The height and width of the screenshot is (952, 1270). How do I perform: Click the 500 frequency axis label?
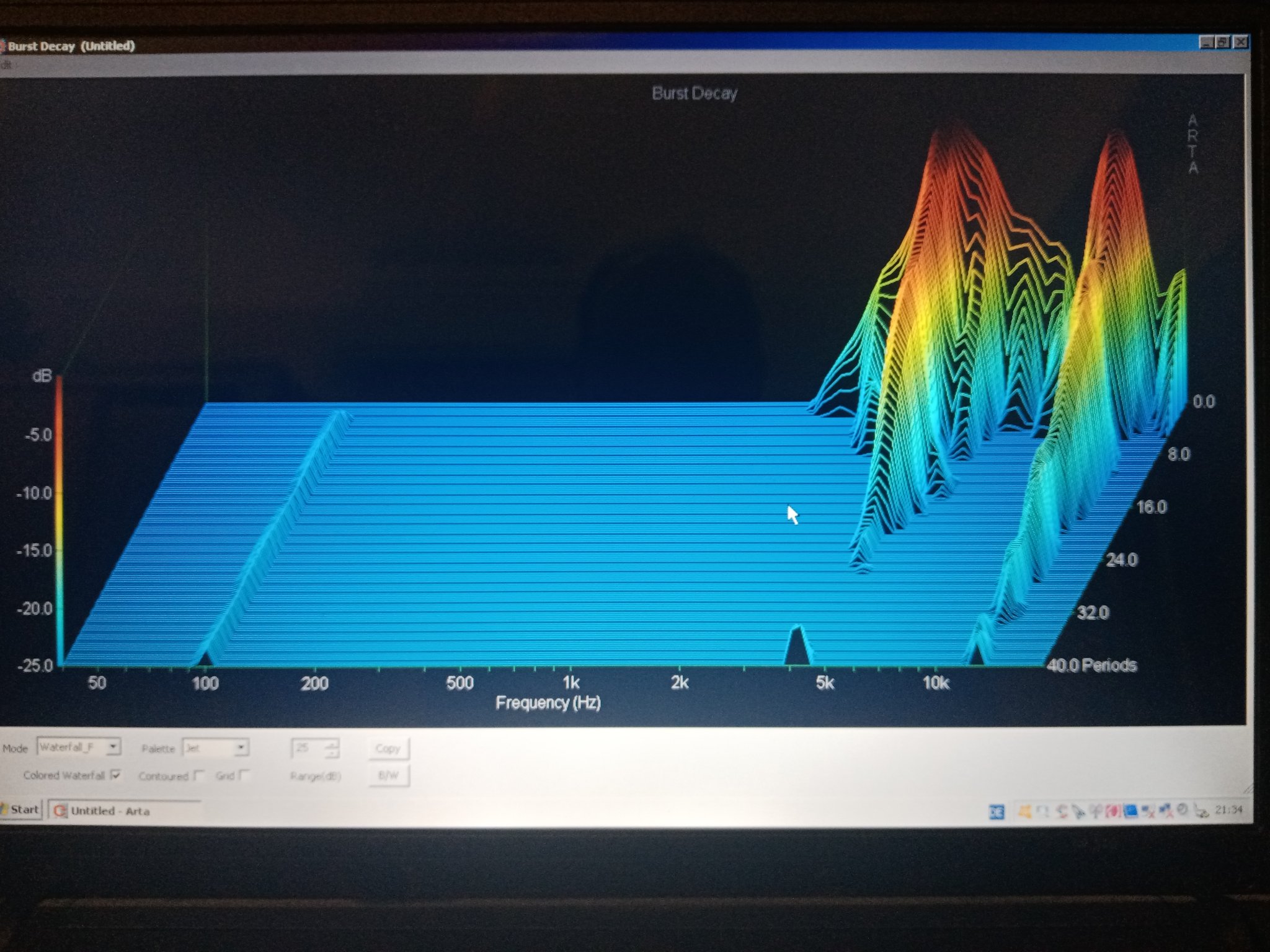pos(460,682)
